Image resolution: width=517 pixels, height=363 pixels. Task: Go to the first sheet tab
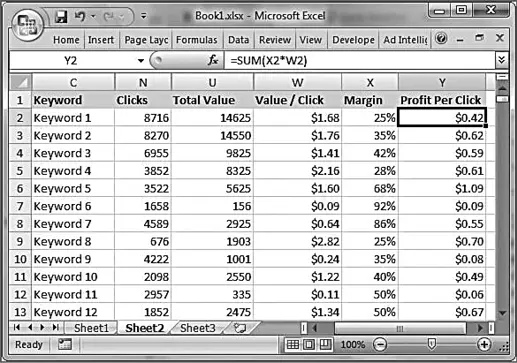17,328
